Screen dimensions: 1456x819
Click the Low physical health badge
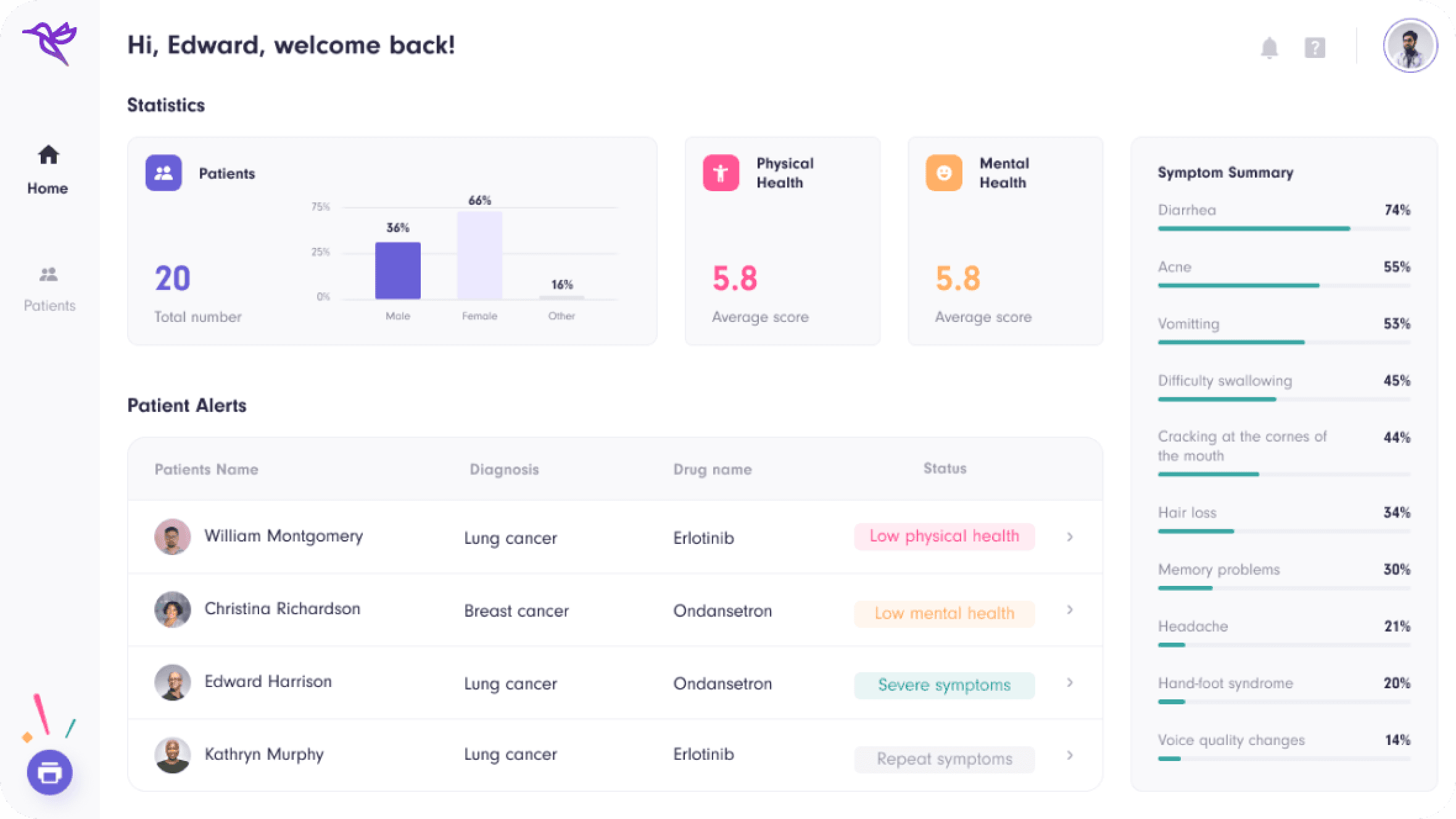[x=944, y=537]
